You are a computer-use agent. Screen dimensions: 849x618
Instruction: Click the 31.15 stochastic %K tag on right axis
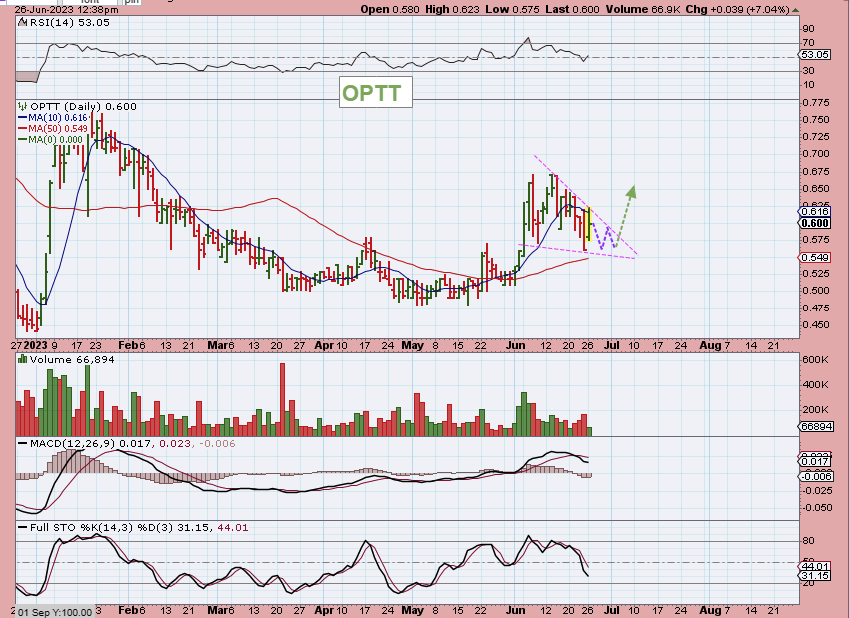click(x=815, y=576)
